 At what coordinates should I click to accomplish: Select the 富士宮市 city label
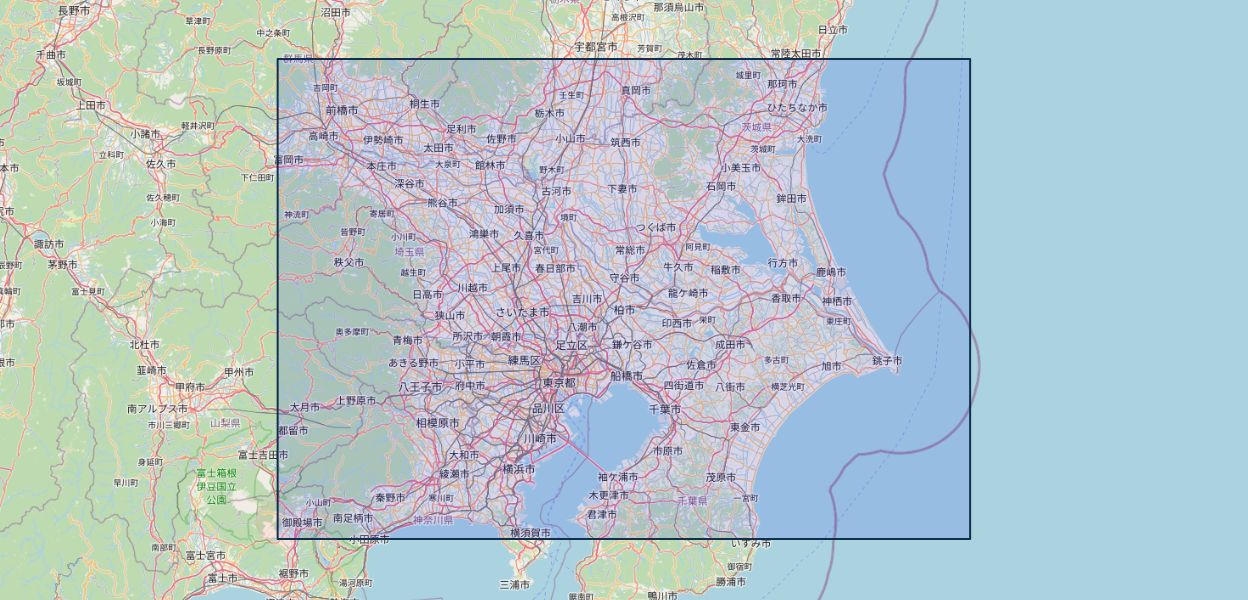215,554
